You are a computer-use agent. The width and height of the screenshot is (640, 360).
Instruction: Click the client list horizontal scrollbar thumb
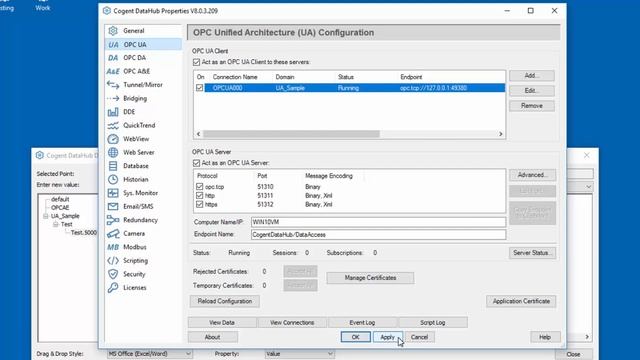point(291,134)
